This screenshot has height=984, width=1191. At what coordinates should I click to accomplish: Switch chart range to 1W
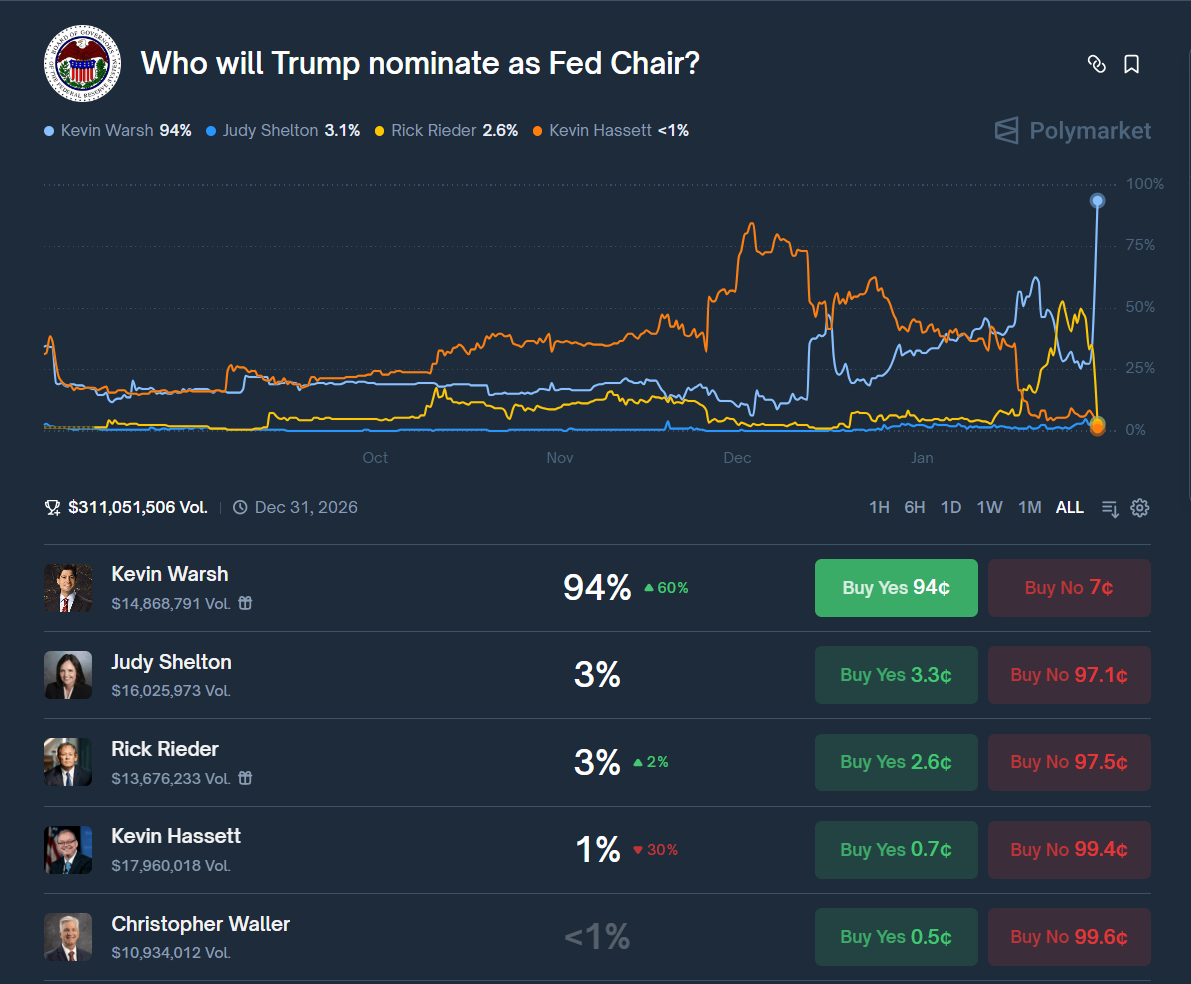989,508
